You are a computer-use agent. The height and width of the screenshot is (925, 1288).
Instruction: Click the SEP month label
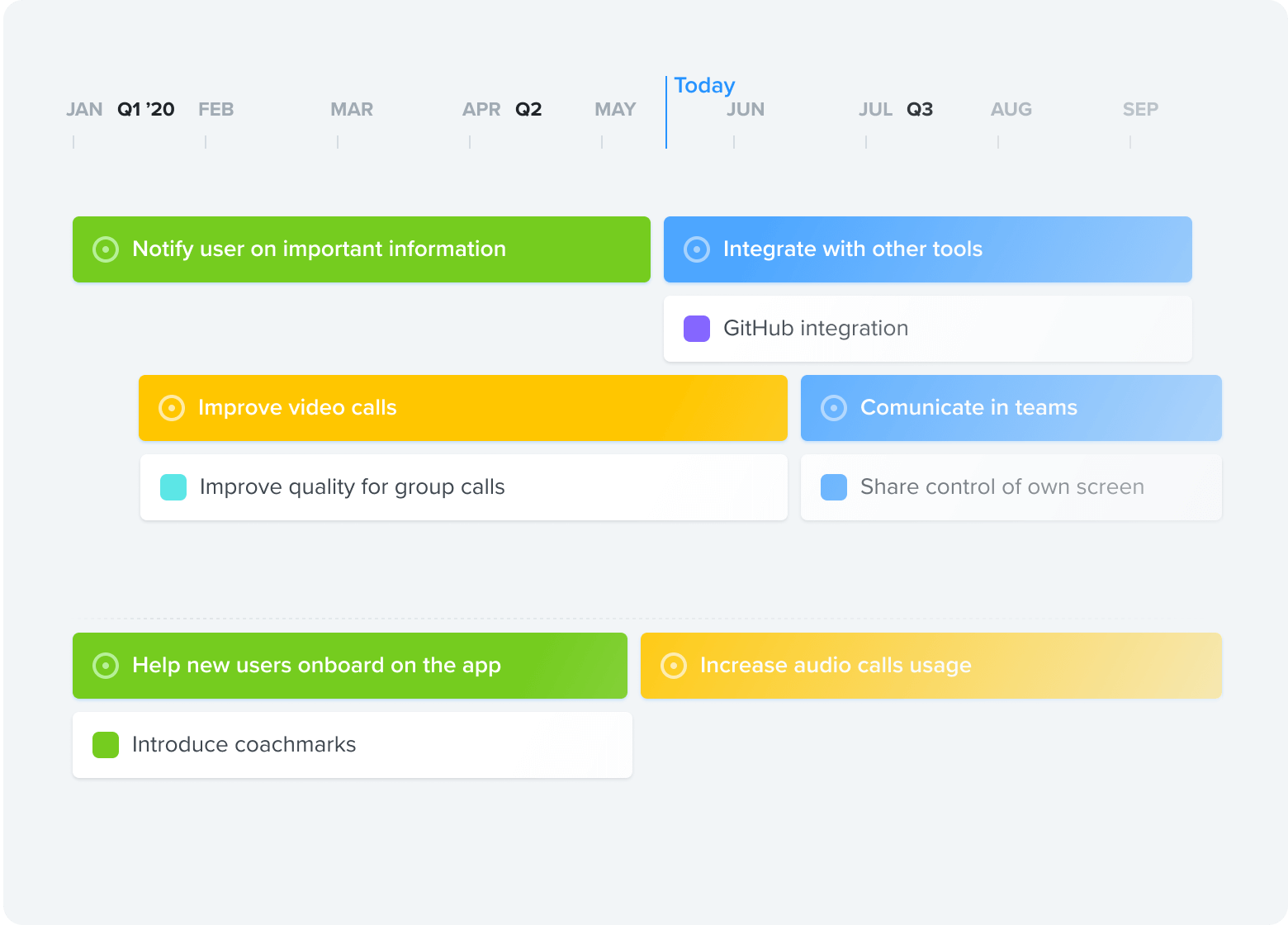point(1141,110)
